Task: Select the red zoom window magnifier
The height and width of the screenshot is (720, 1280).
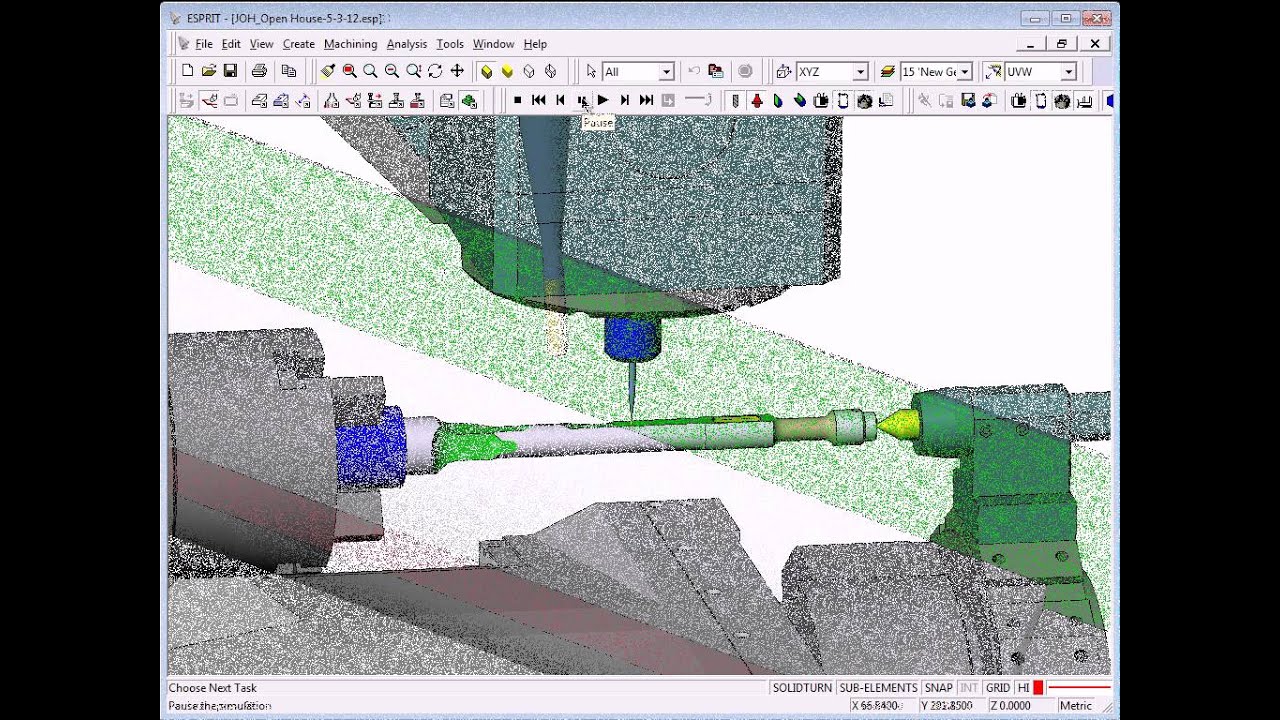Action: coord(349,71)
